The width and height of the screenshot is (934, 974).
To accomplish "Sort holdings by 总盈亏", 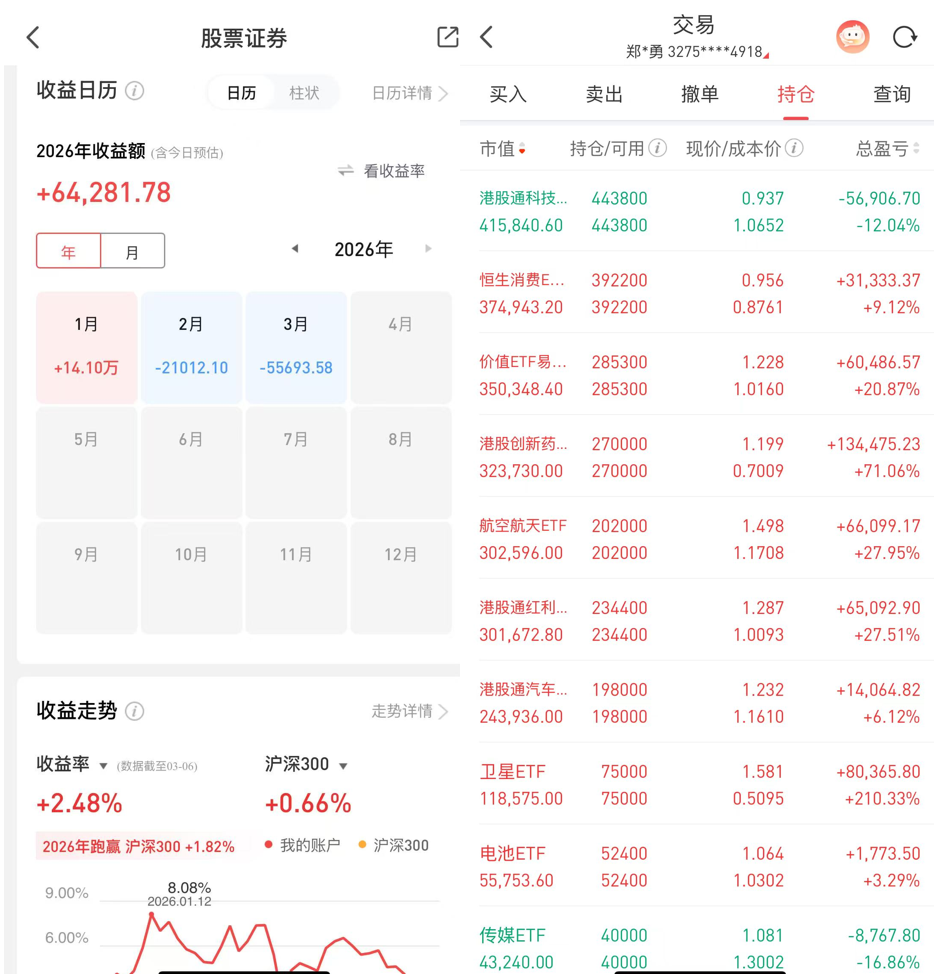I will (887, 148).
